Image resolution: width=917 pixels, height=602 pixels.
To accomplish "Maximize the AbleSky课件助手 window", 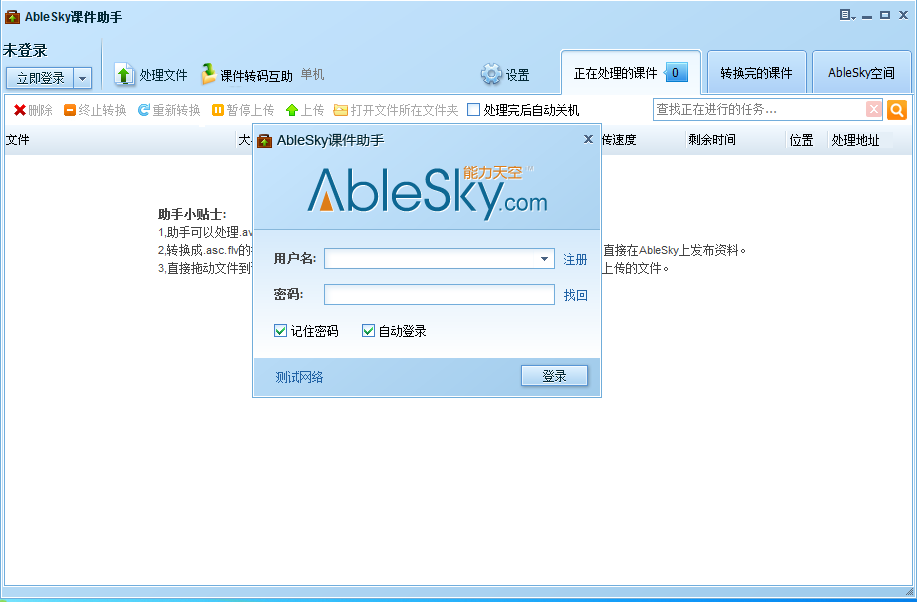I will coord(885,16).
